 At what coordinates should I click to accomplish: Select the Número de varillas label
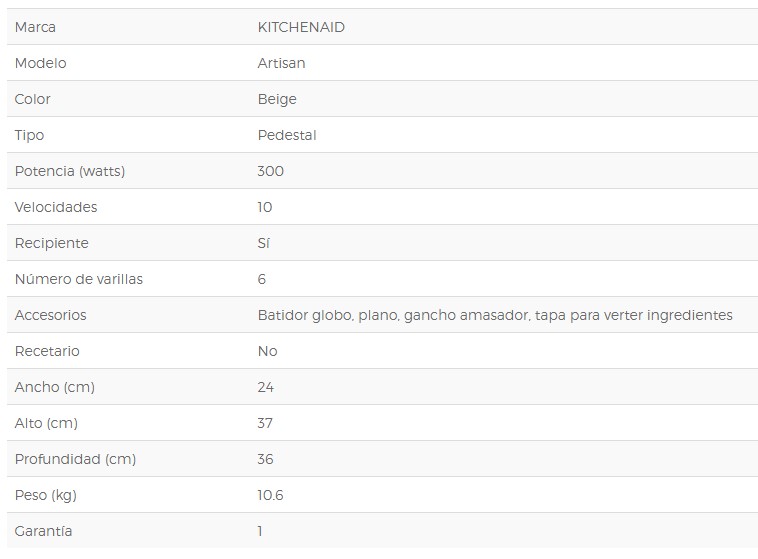point(79,279)
